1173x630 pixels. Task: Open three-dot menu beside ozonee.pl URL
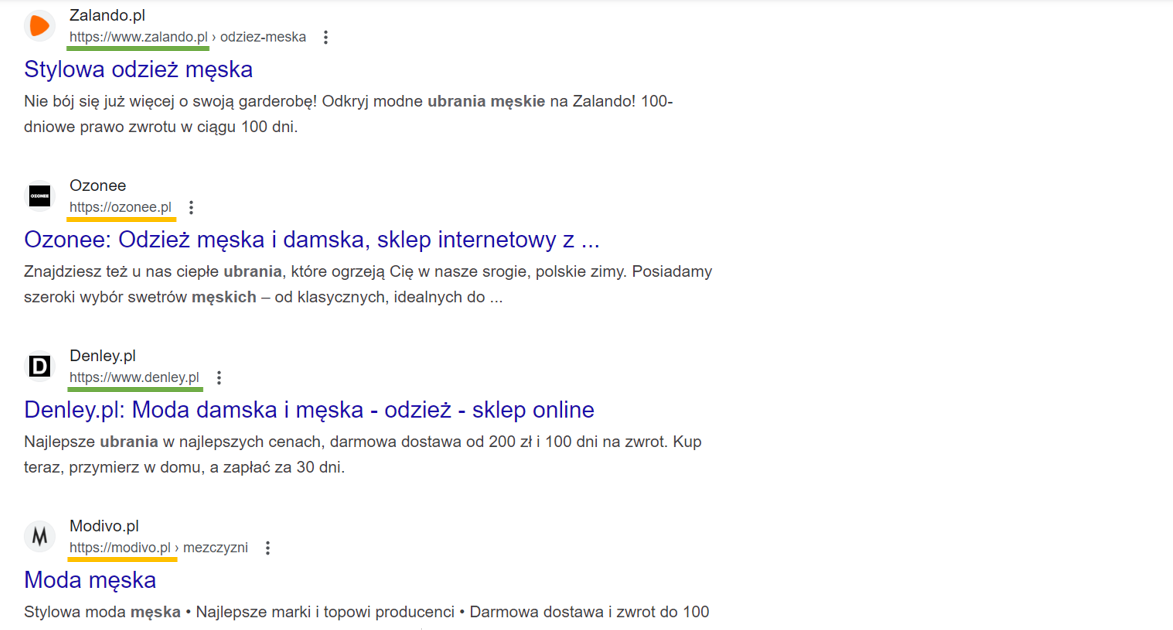pyautogui.click(x=192, y=207)
